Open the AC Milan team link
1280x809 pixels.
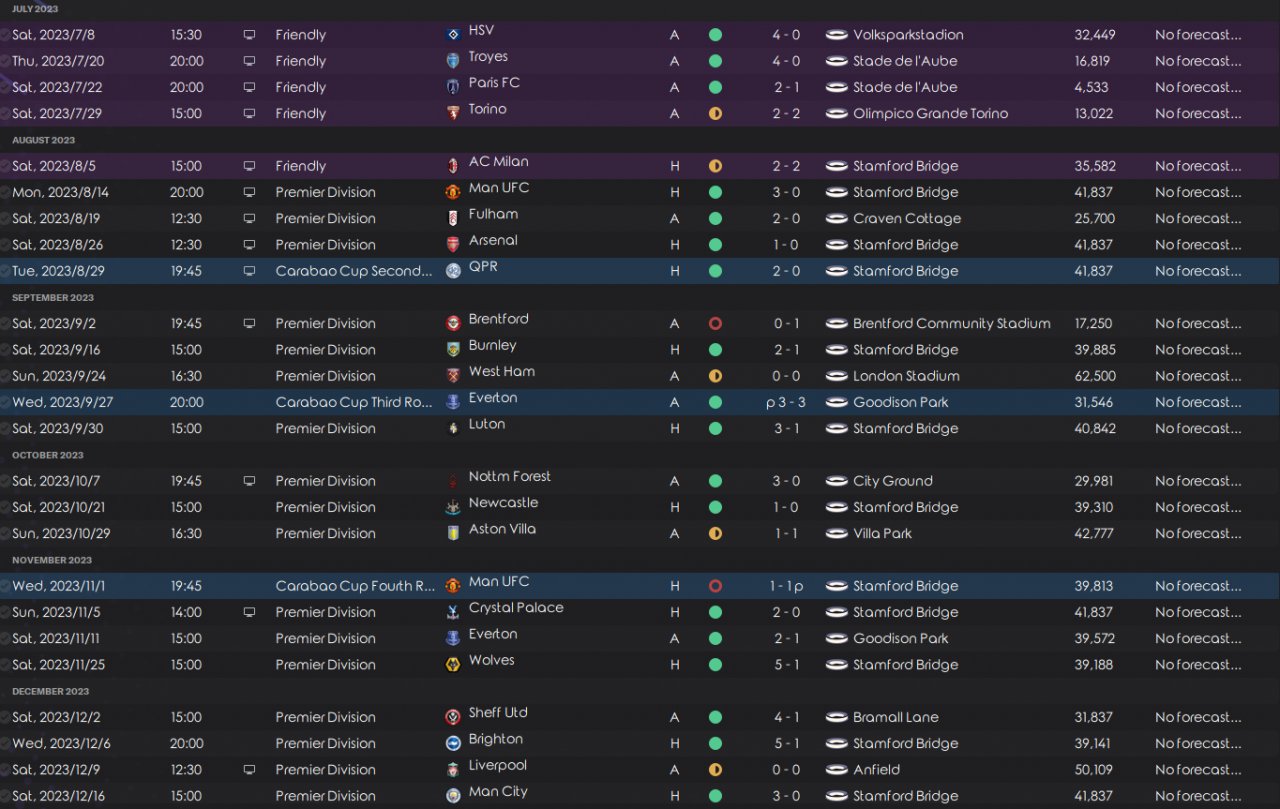pyautogui.click(x=498, y=162)
